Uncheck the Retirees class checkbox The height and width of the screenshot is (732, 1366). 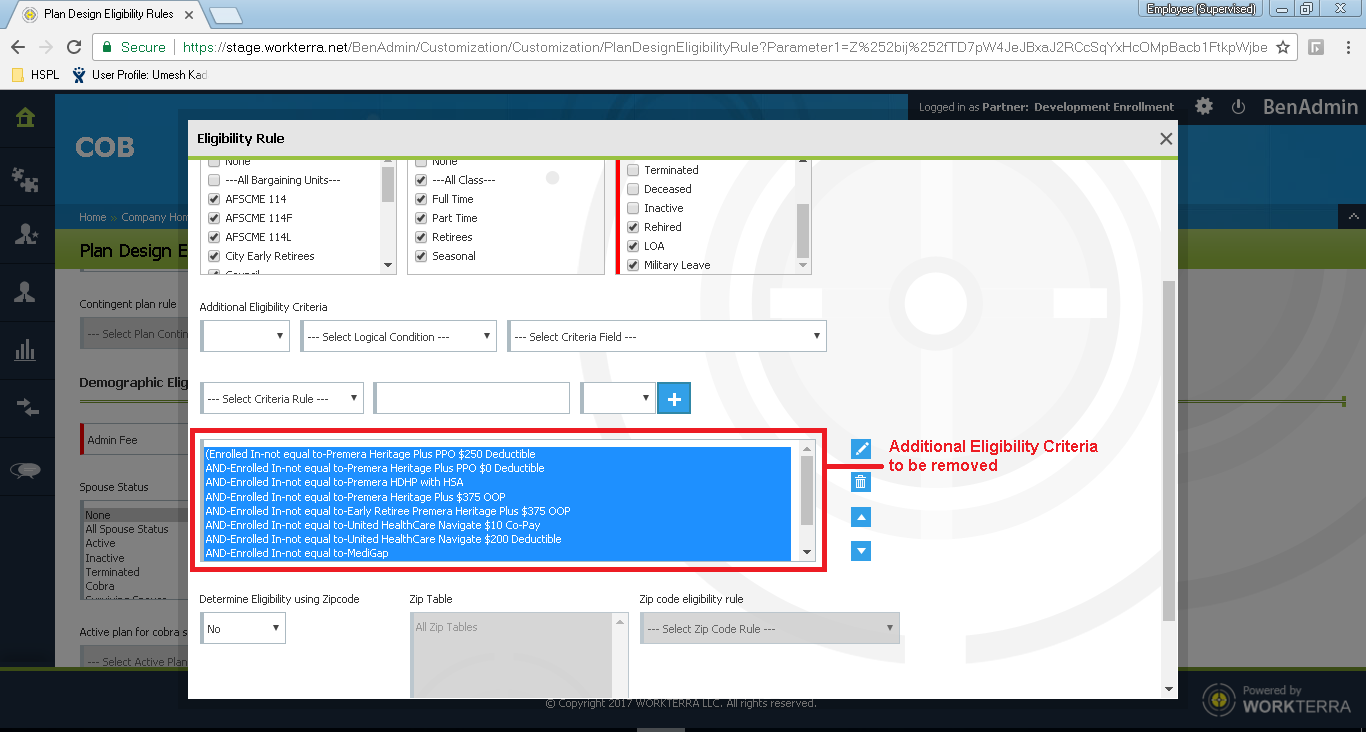click(422, 237)
